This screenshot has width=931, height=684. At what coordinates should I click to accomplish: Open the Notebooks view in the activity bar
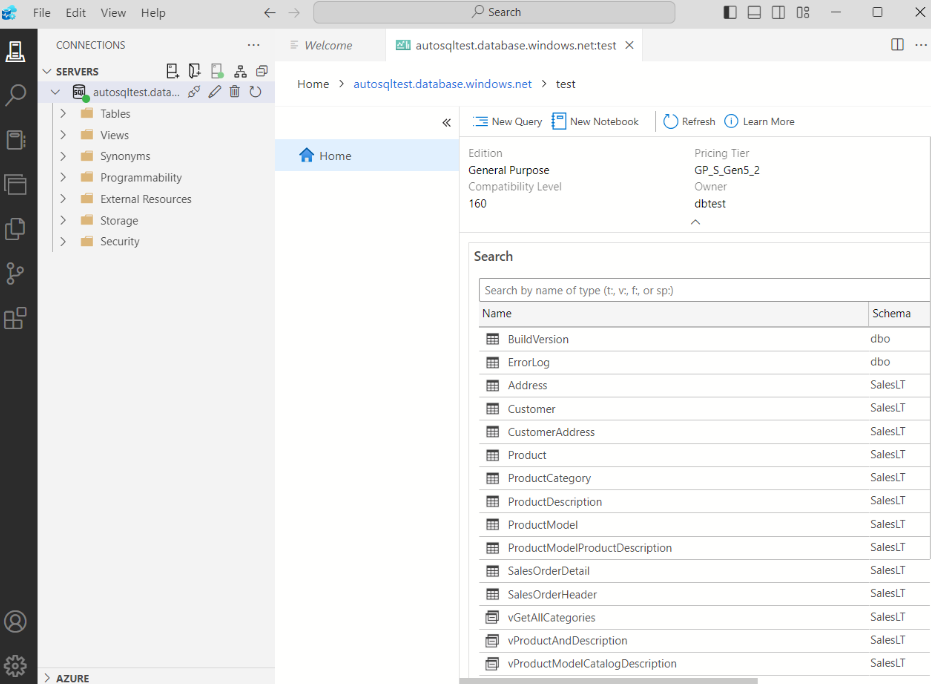coord(16,140)
